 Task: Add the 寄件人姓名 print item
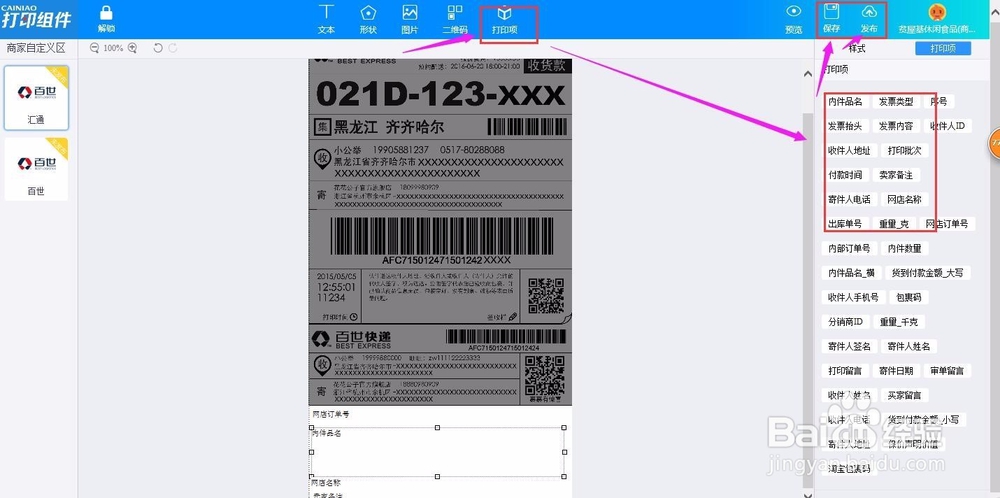909,346
